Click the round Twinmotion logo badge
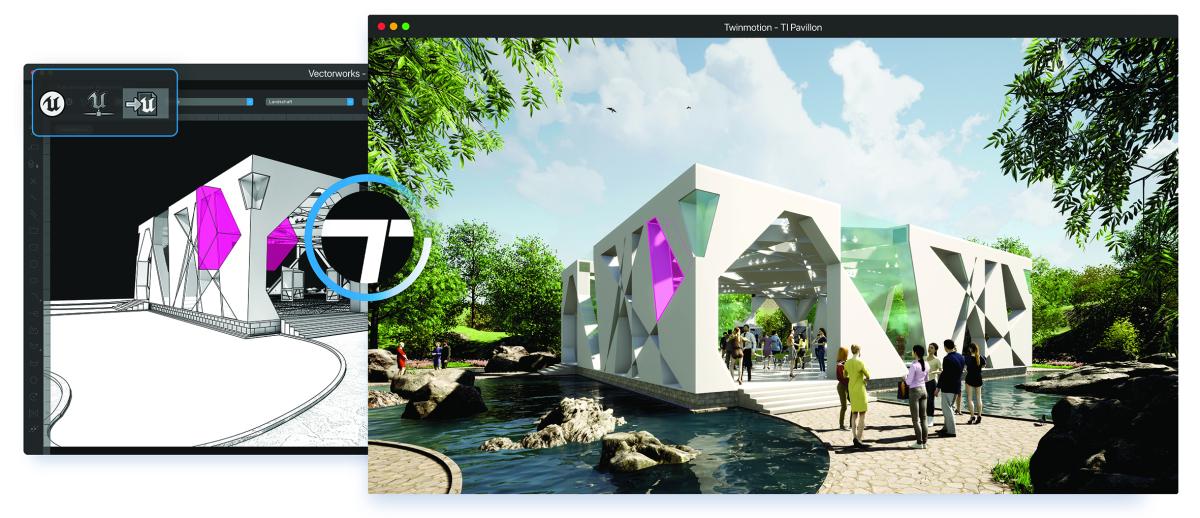 [x=369, y=238]
